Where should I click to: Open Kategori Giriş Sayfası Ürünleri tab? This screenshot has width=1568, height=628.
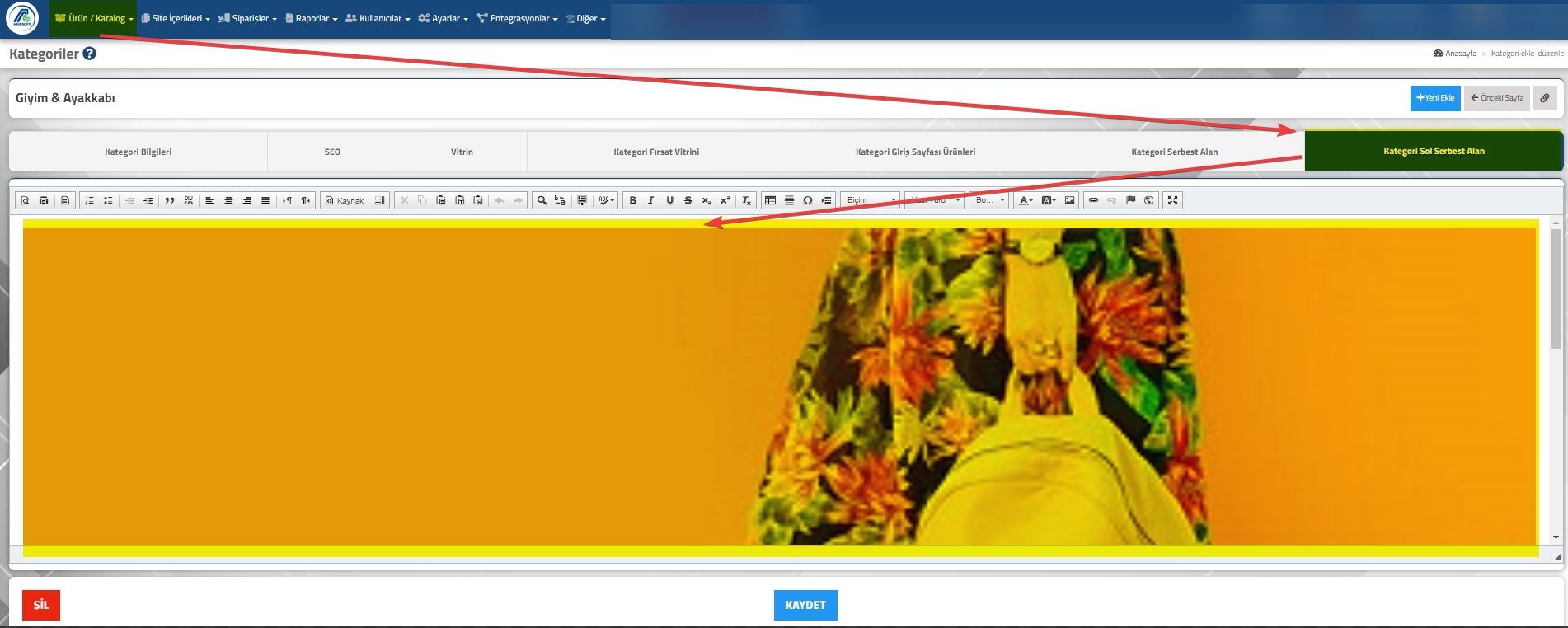[915, 152]
